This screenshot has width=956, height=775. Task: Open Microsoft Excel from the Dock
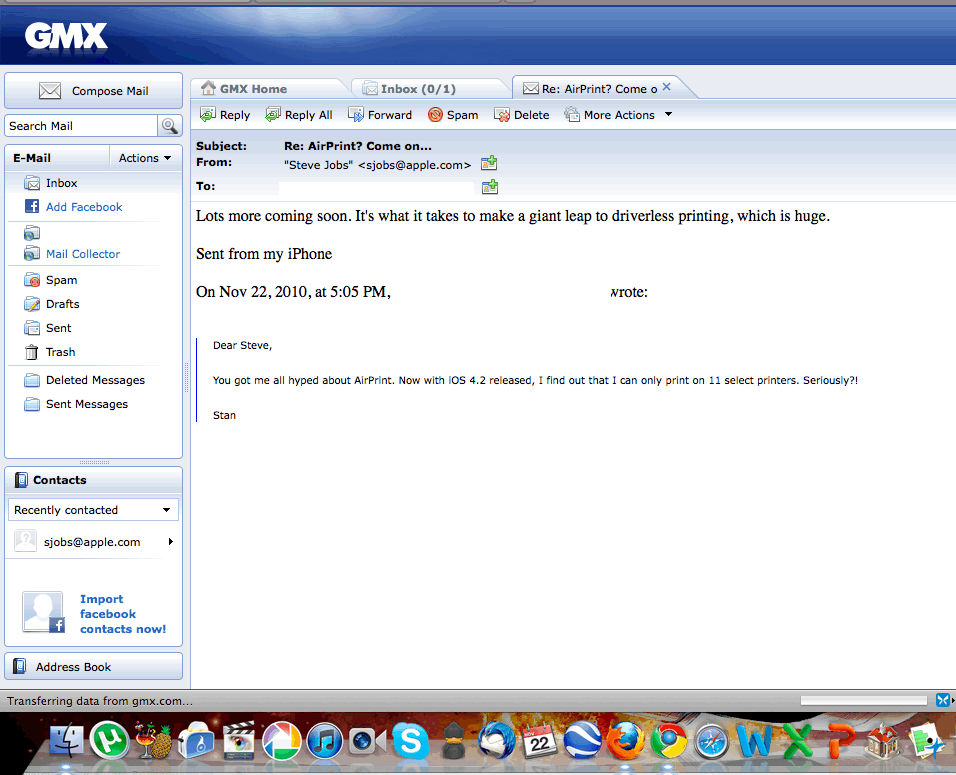[x=797, y=741]
